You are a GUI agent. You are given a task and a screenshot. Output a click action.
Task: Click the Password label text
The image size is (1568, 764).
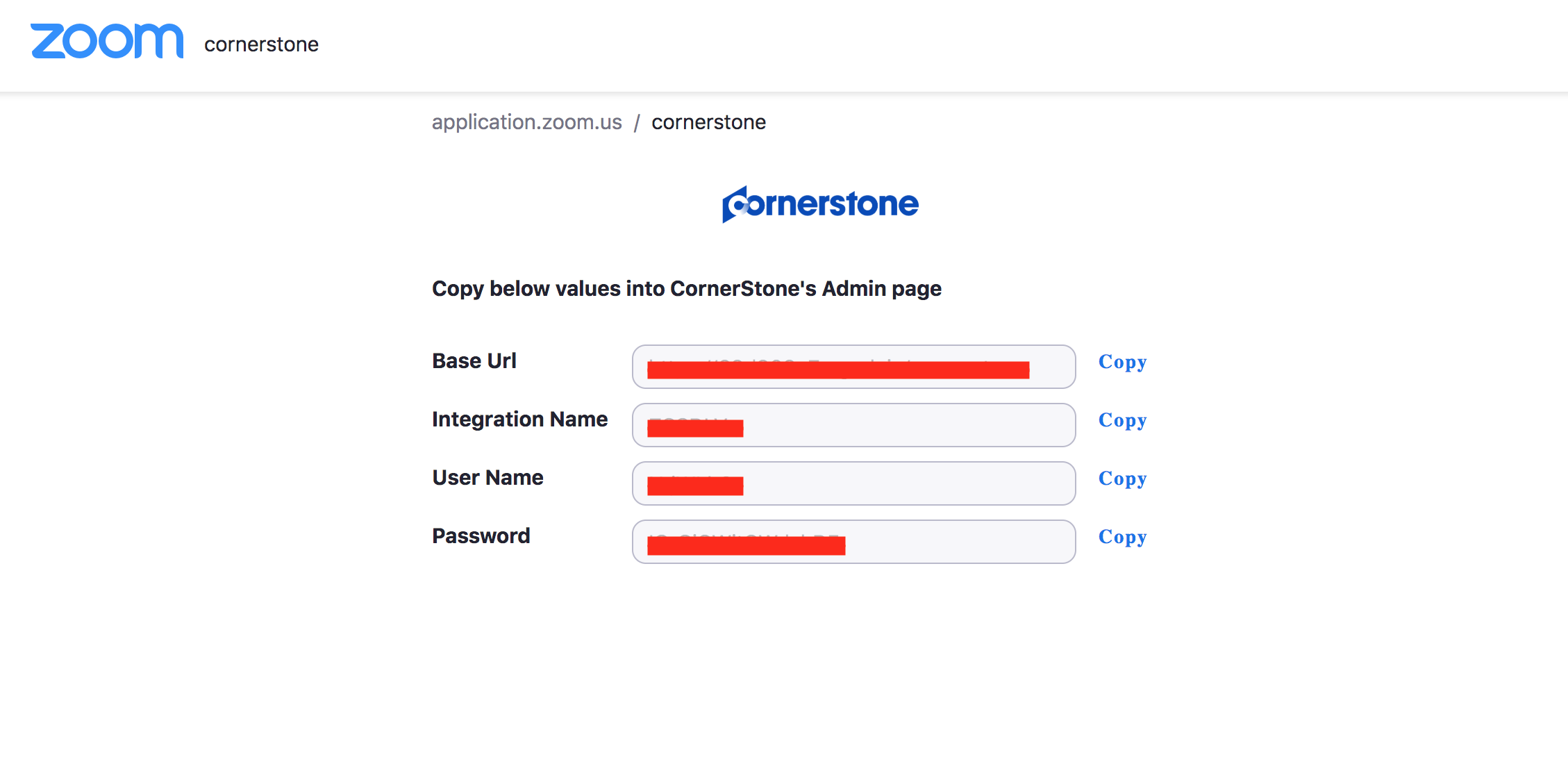click(481, 535)
